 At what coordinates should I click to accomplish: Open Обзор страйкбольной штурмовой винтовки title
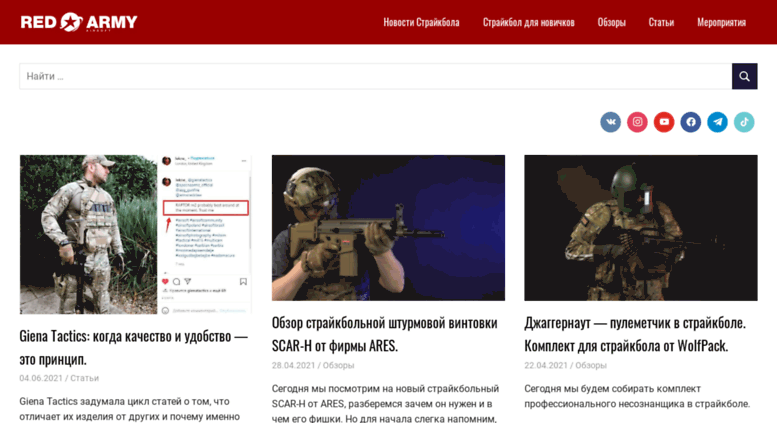(385, 334)
